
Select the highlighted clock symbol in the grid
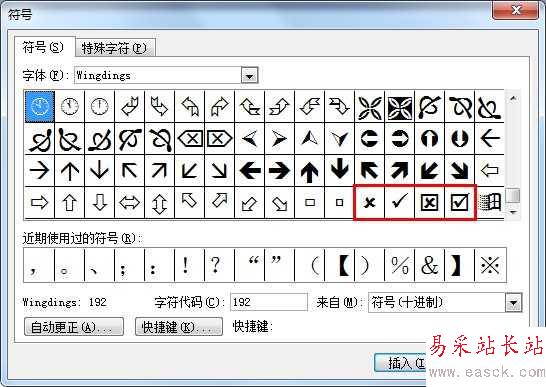[40, 106]
